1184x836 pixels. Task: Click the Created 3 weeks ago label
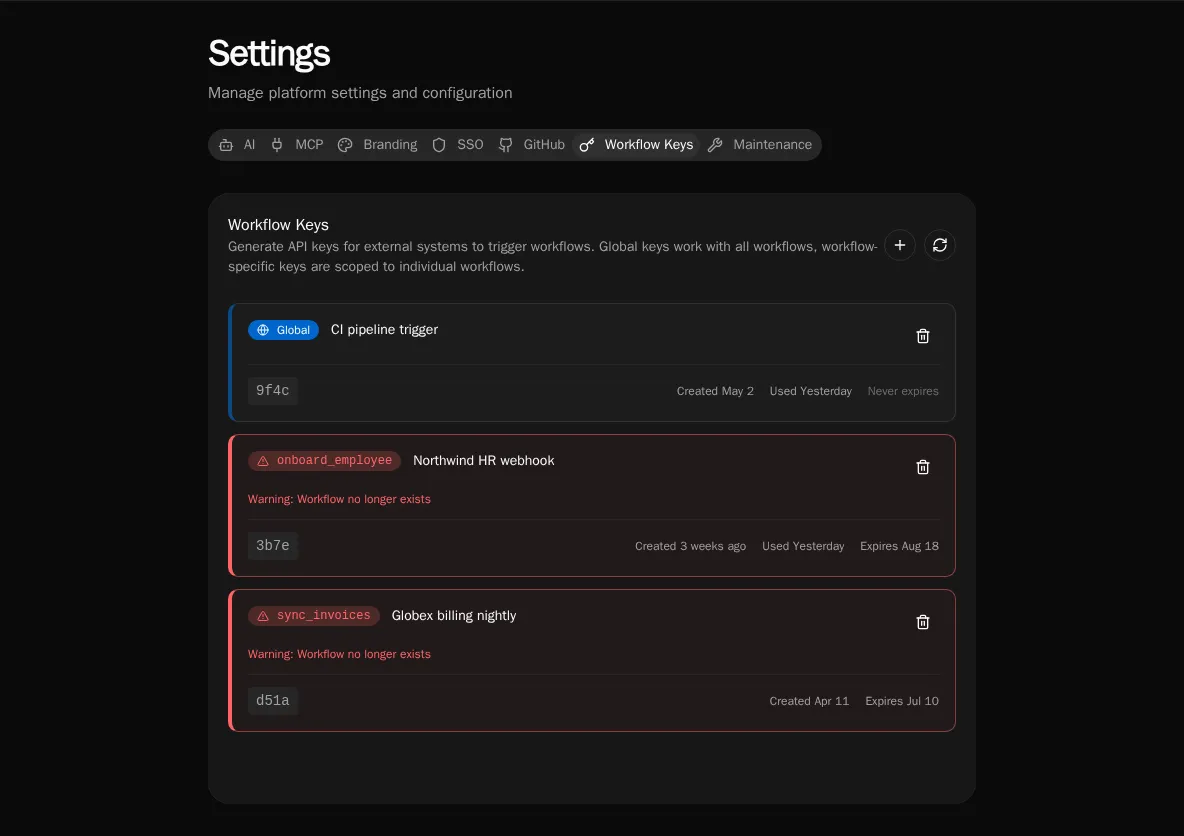click(690, 546)
